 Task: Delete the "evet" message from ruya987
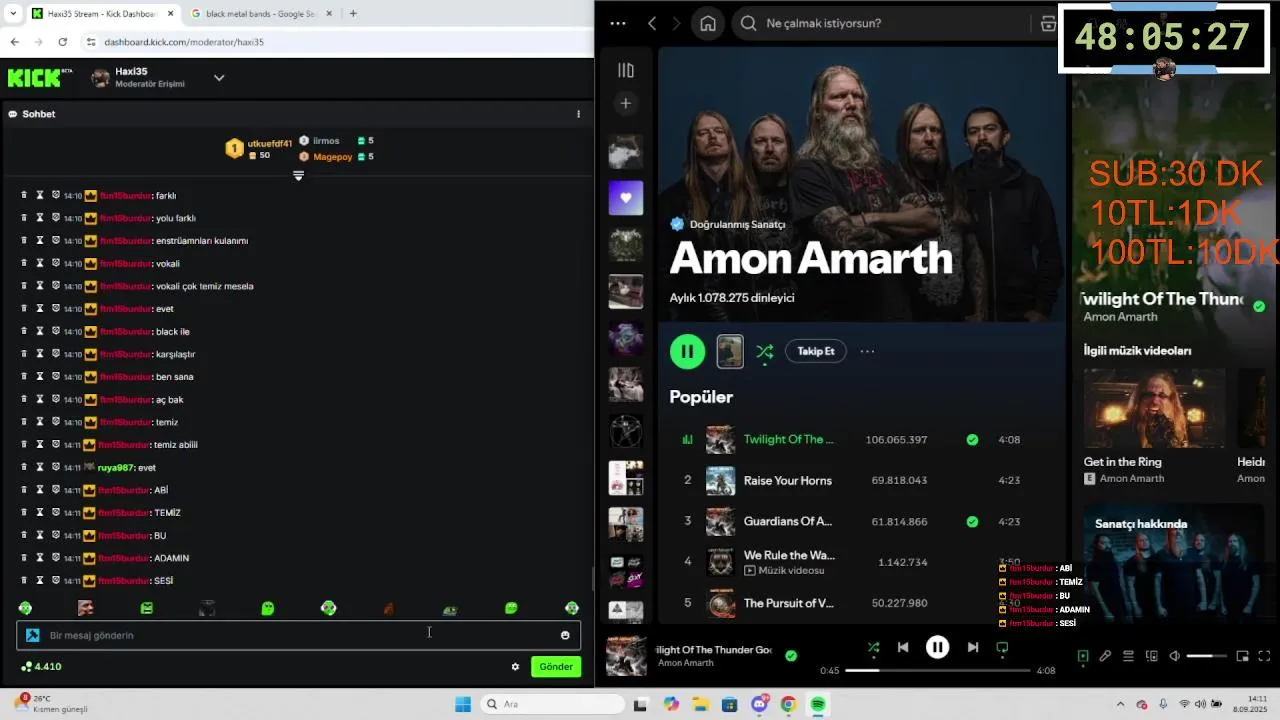24,467
